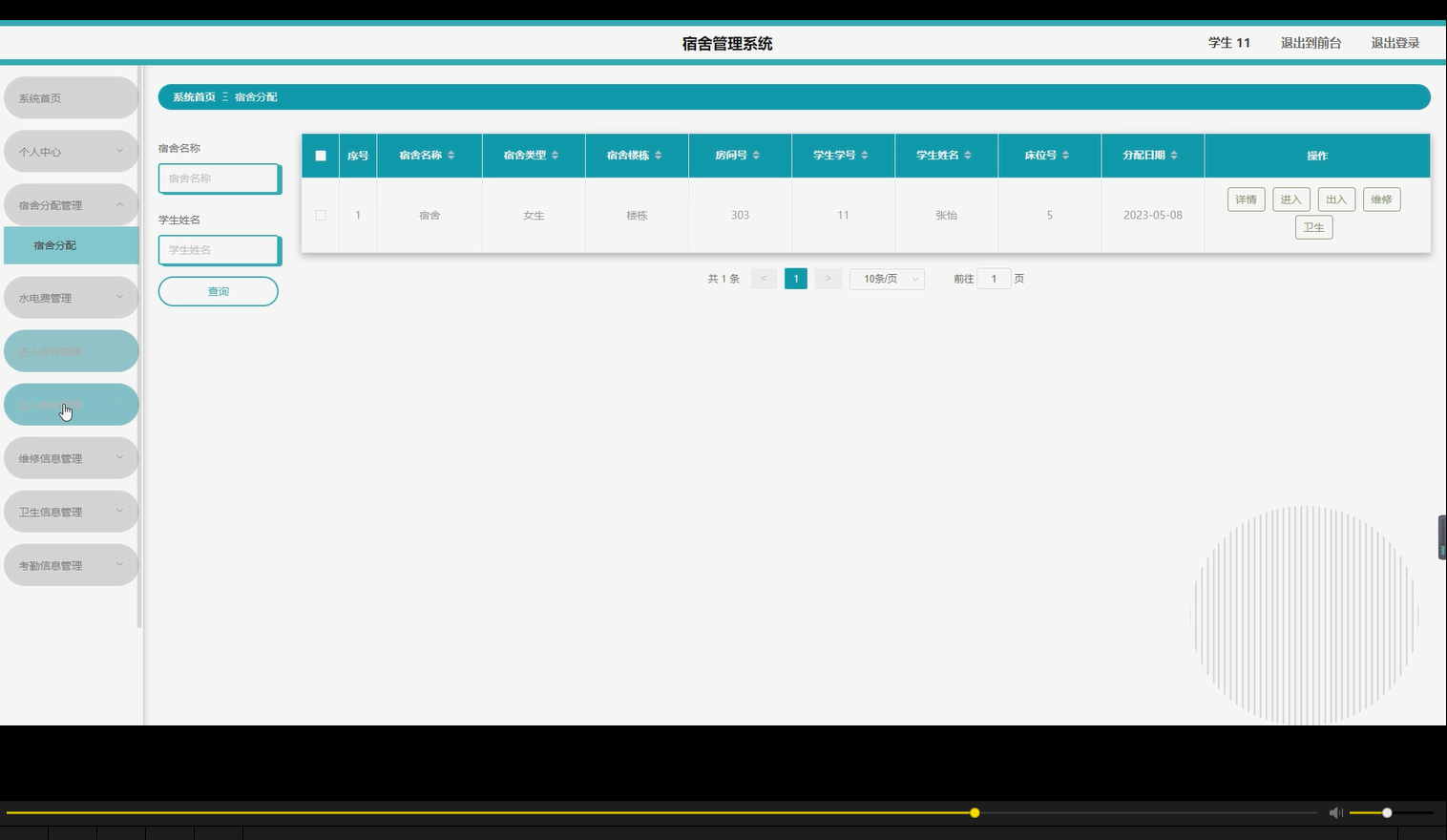The height and width of the screenshot is (840, 1447).
Task: Focus the 宿舍名称 search input field
Action: pyautogui.click(x=220, y=178)
